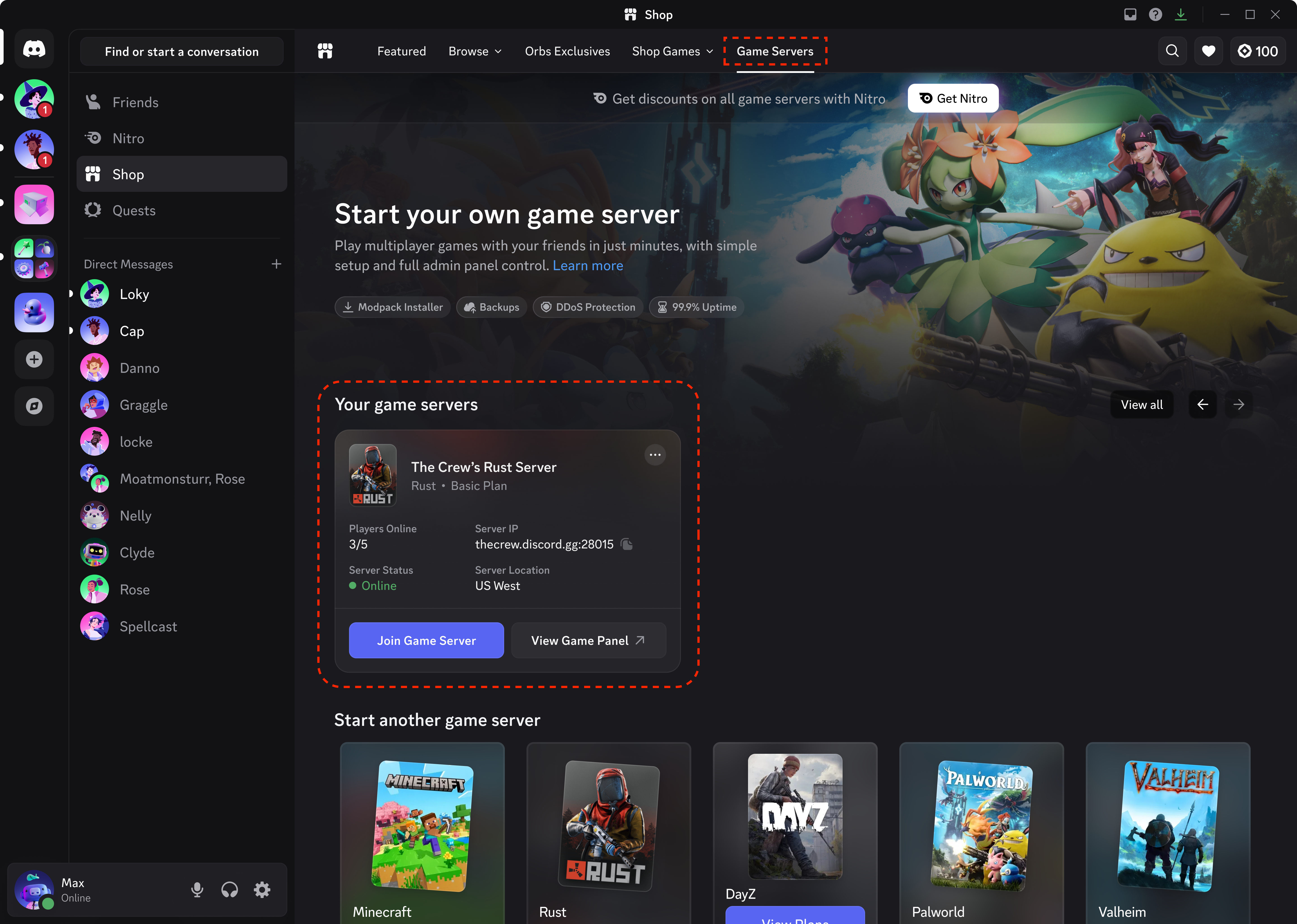Go to previous game servers arrow
The height and width of the screenshot is (924, 1297).
pos(1203,405)
